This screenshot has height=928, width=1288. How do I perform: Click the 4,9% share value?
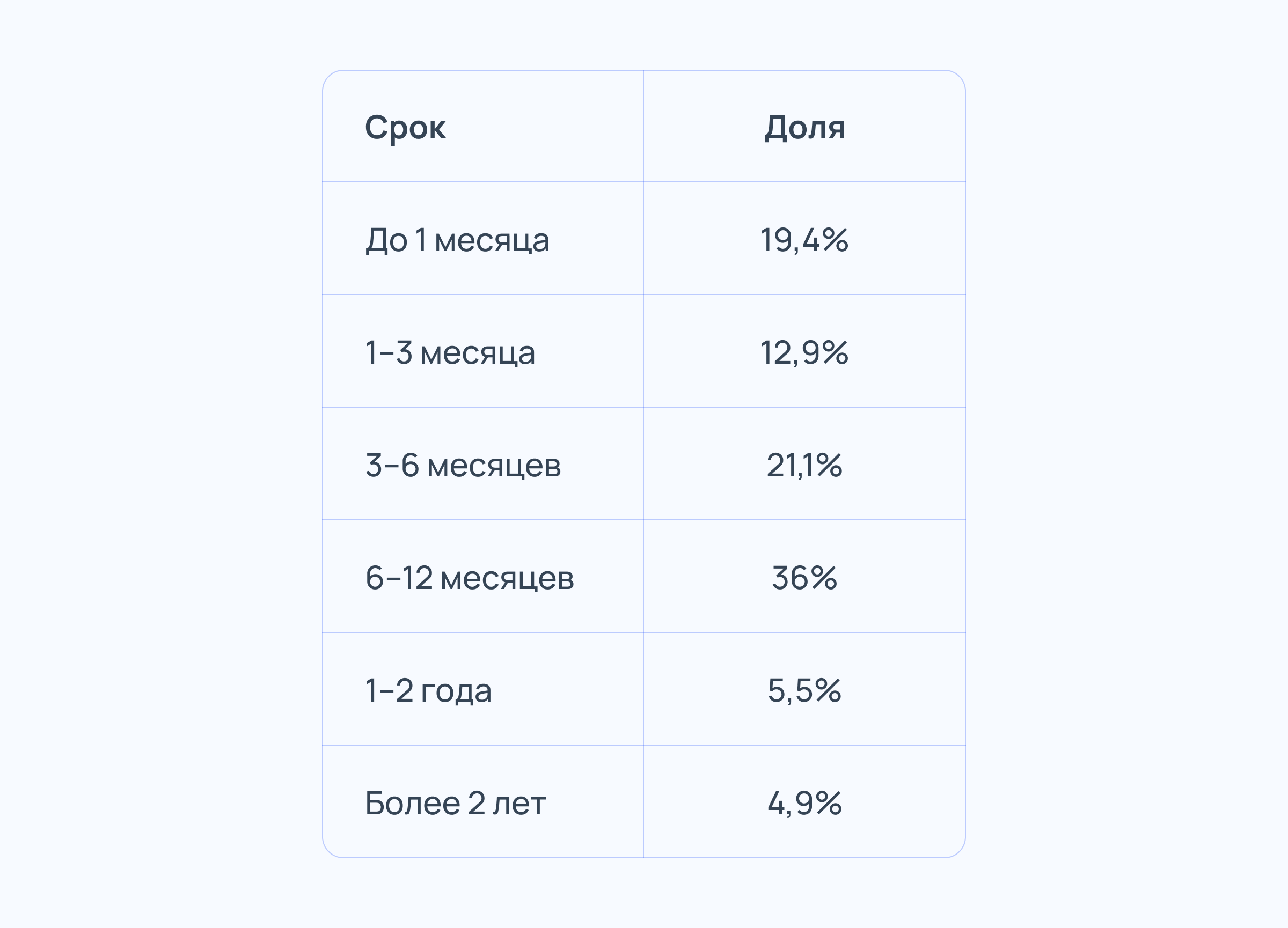click(804, 803)
